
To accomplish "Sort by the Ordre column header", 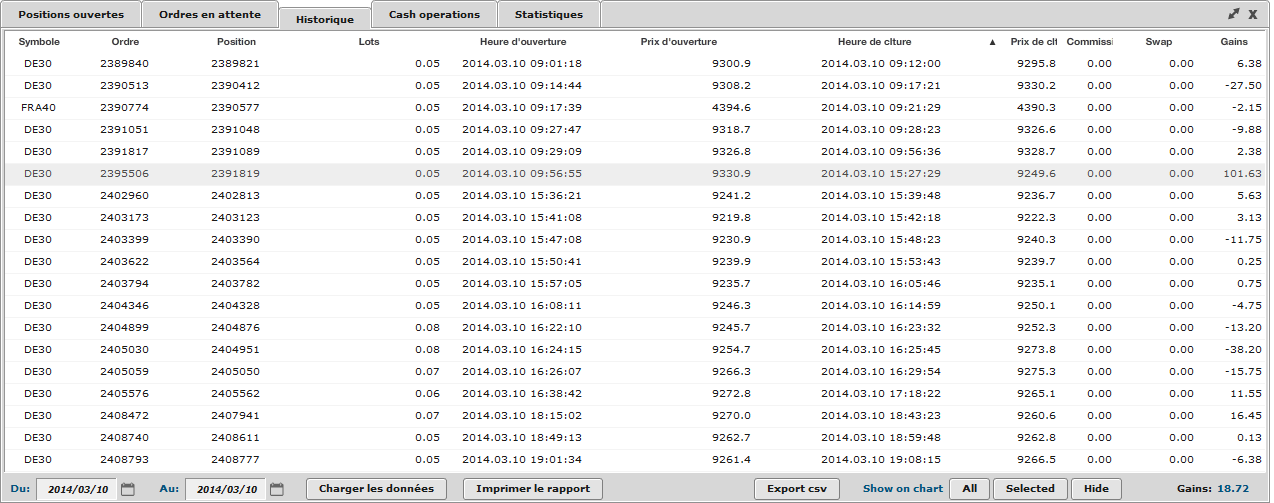I will click(125, 42).
